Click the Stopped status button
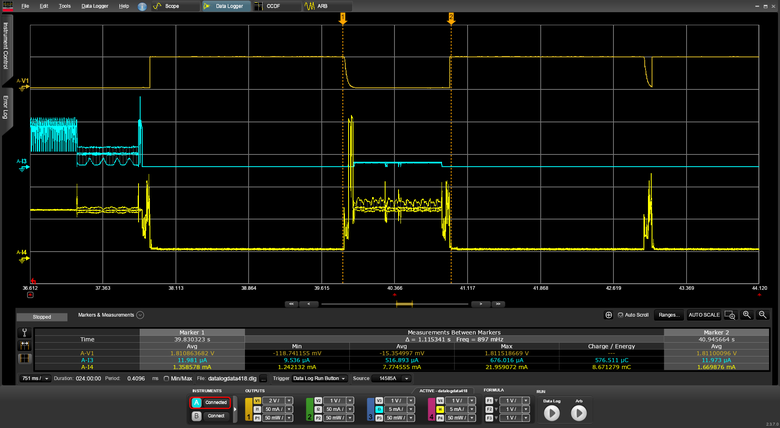 click(x=42, y=317)
